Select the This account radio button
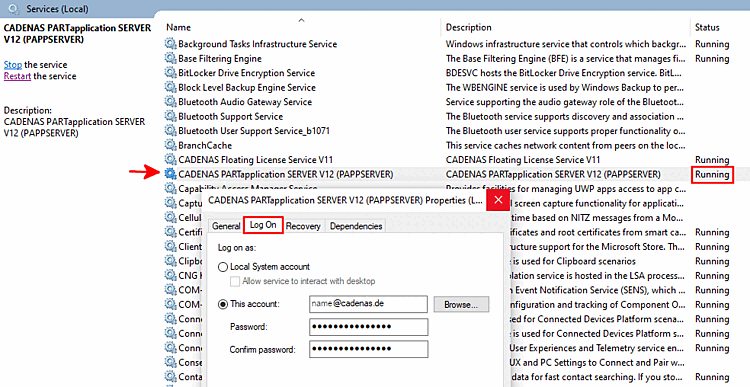The height and width of the screenshot is (387, 750). click(x=222, y=304)
